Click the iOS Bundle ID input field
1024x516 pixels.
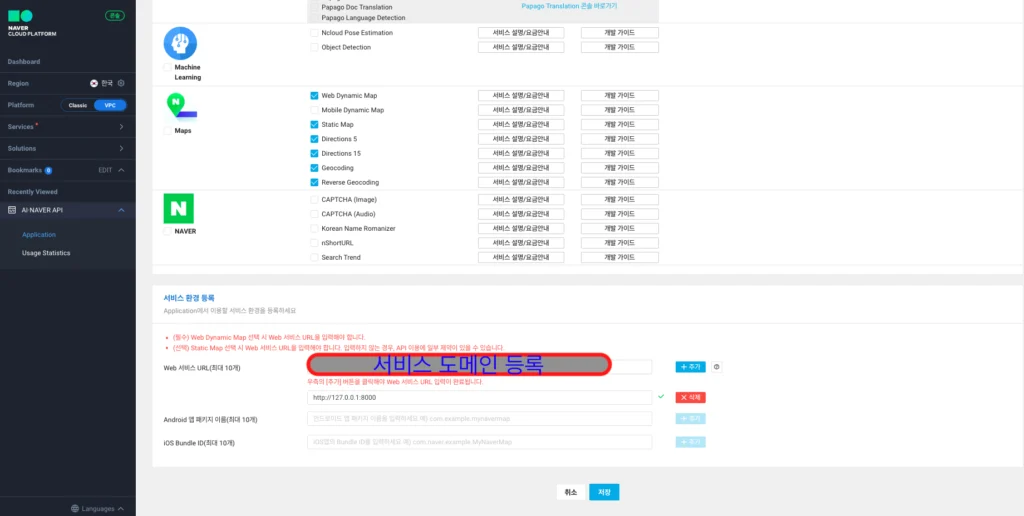479,442
